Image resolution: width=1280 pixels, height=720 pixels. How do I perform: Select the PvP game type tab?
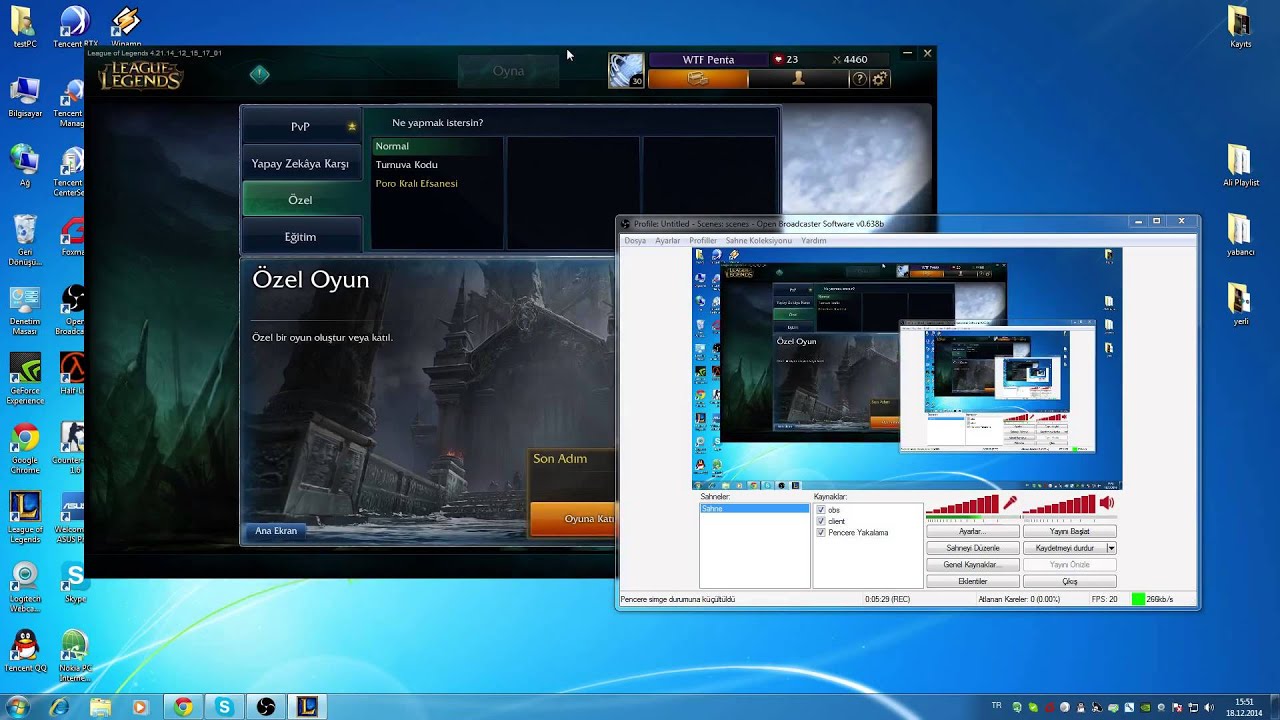[x=300, y=127]
